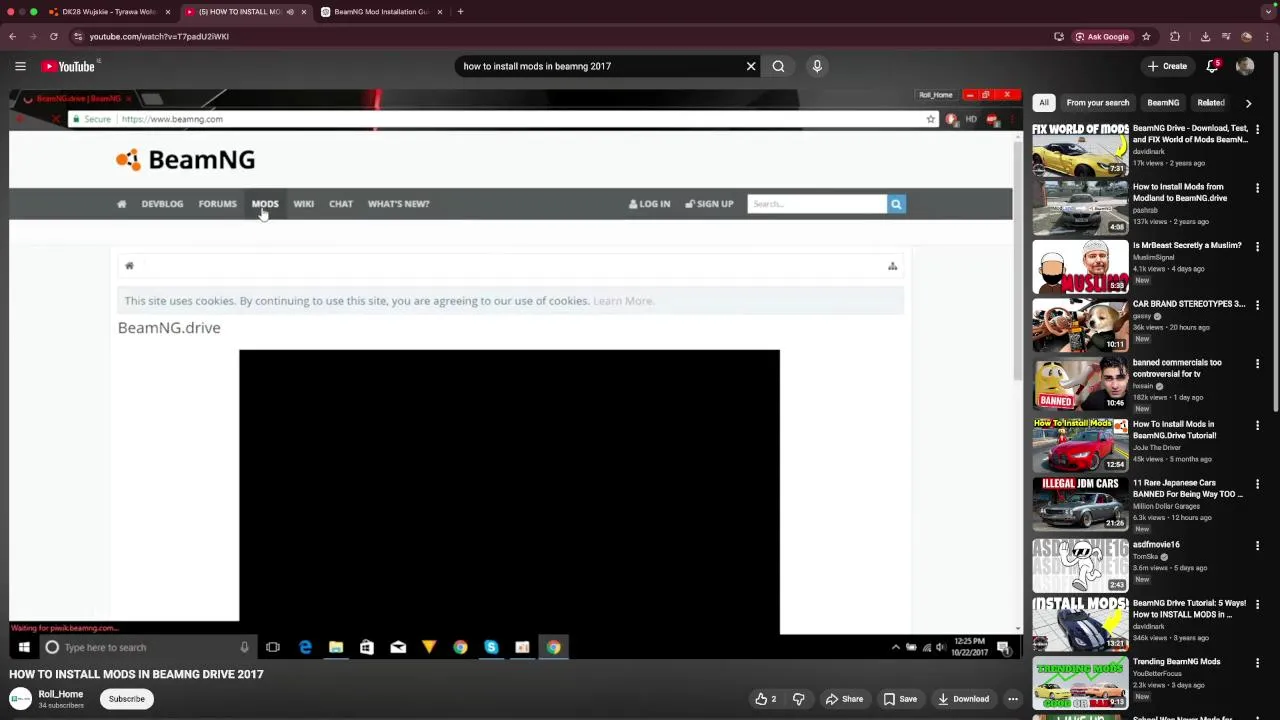This screenshot has height=720, width=1280.
Task: Open more actions ellipsis under video
Action: [x=1013, y=699]
